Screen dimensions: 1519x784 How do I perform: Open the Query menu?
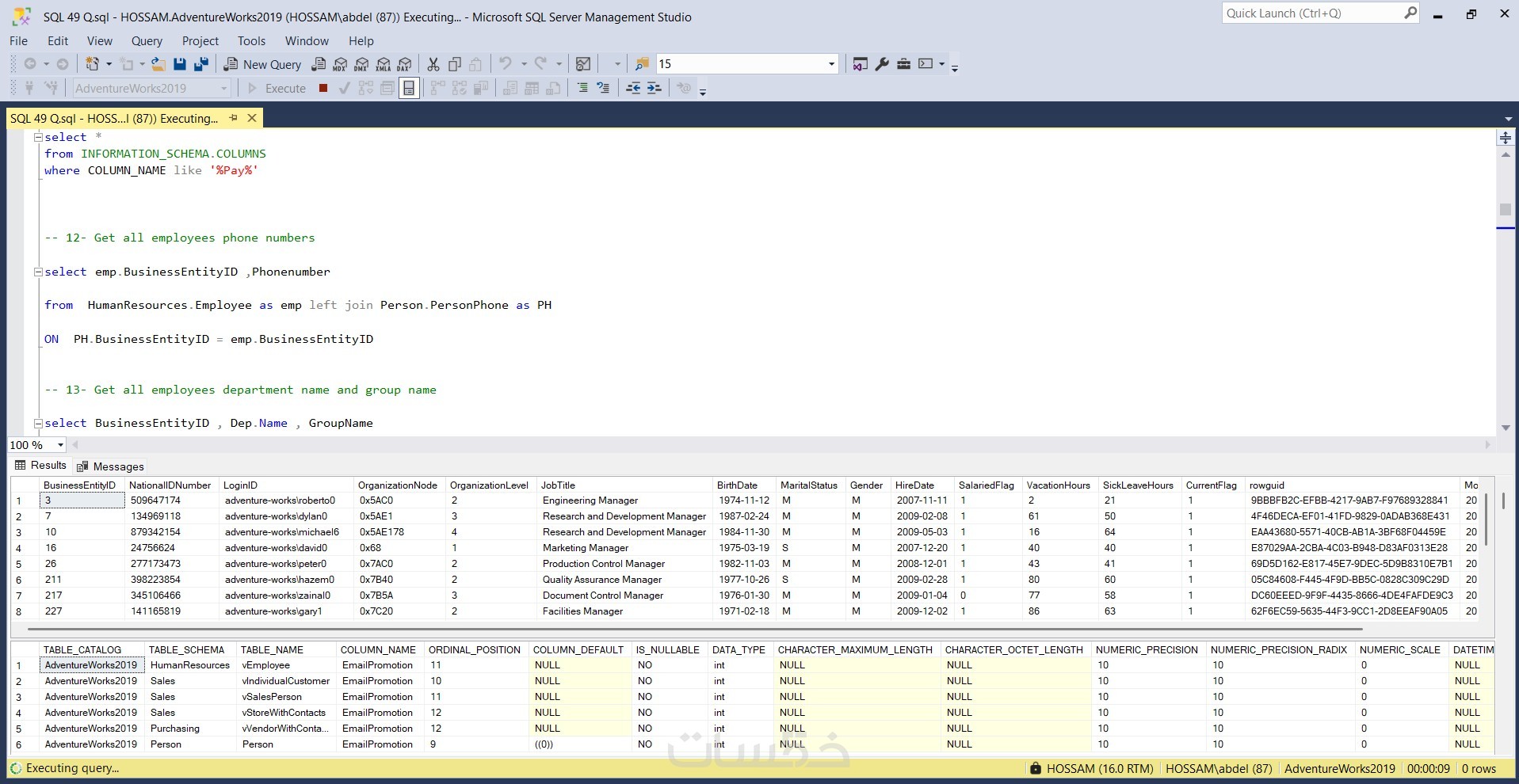point(147,41)
